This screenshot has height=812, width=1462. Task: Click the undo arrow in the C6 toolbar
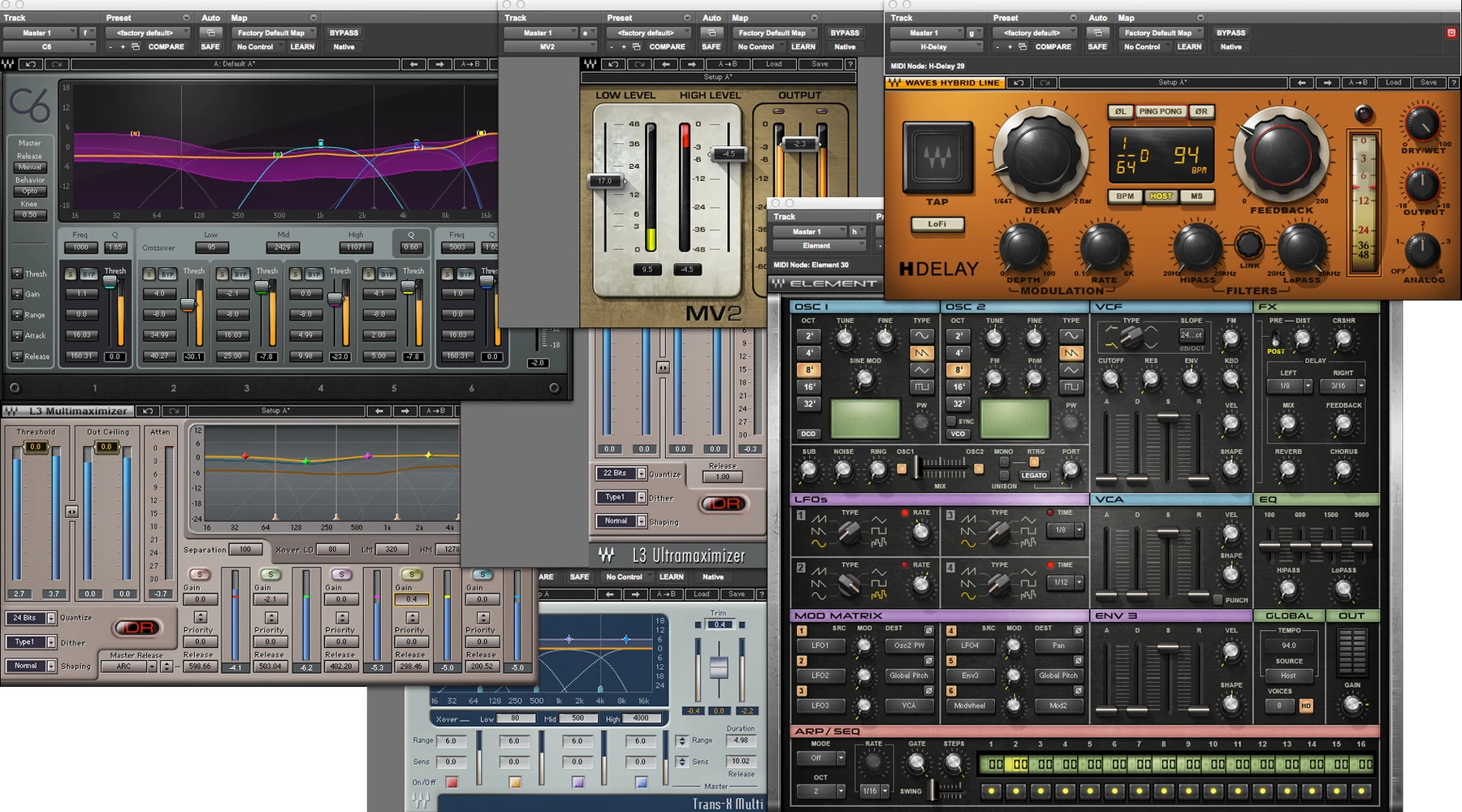[31, 64]
